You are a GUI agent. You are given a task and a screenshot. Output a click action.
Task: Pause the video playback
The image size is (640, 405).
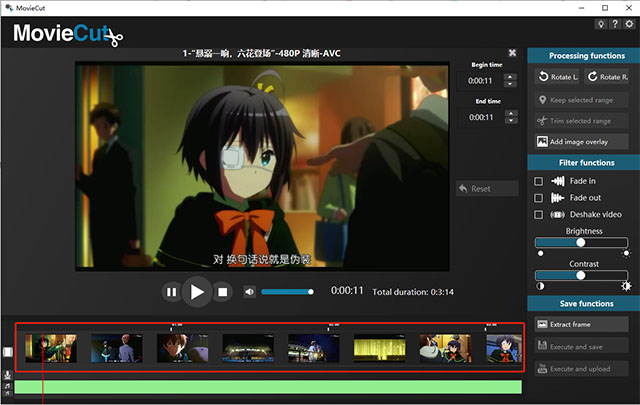point(171,292)
